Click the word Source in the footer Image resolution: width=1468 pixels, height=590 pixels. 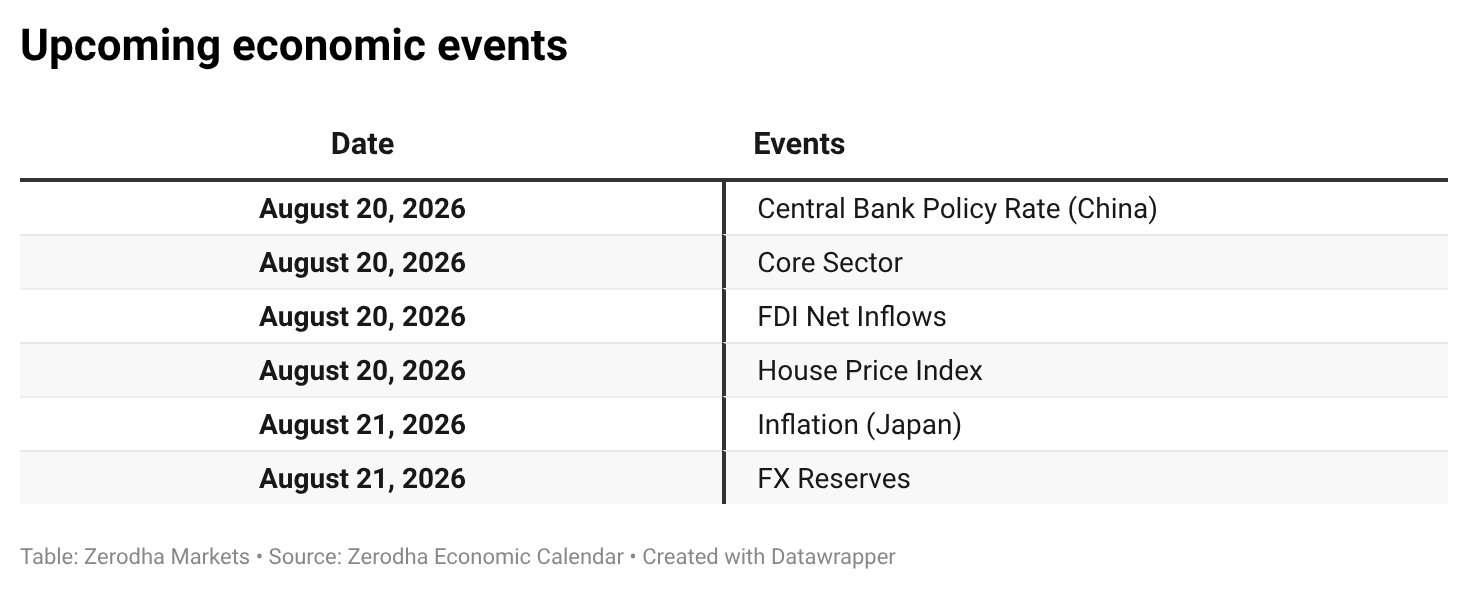coord(304,557)
